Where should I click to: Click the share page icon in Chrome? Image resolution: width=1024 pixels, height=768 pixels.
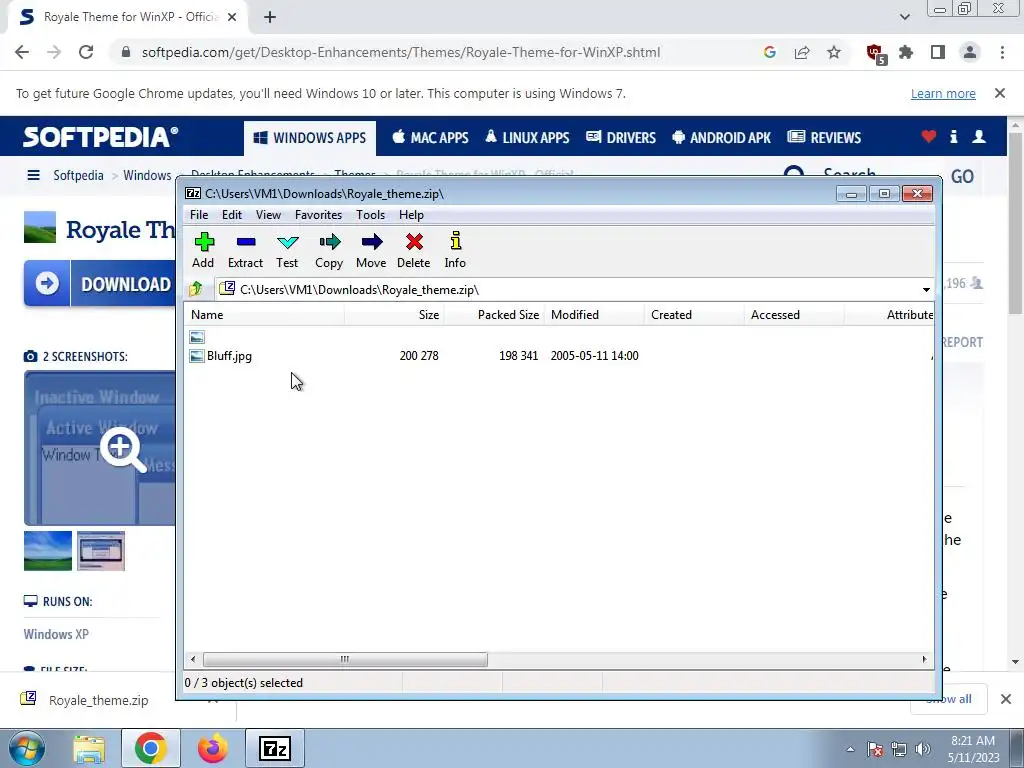pos(802,52)
